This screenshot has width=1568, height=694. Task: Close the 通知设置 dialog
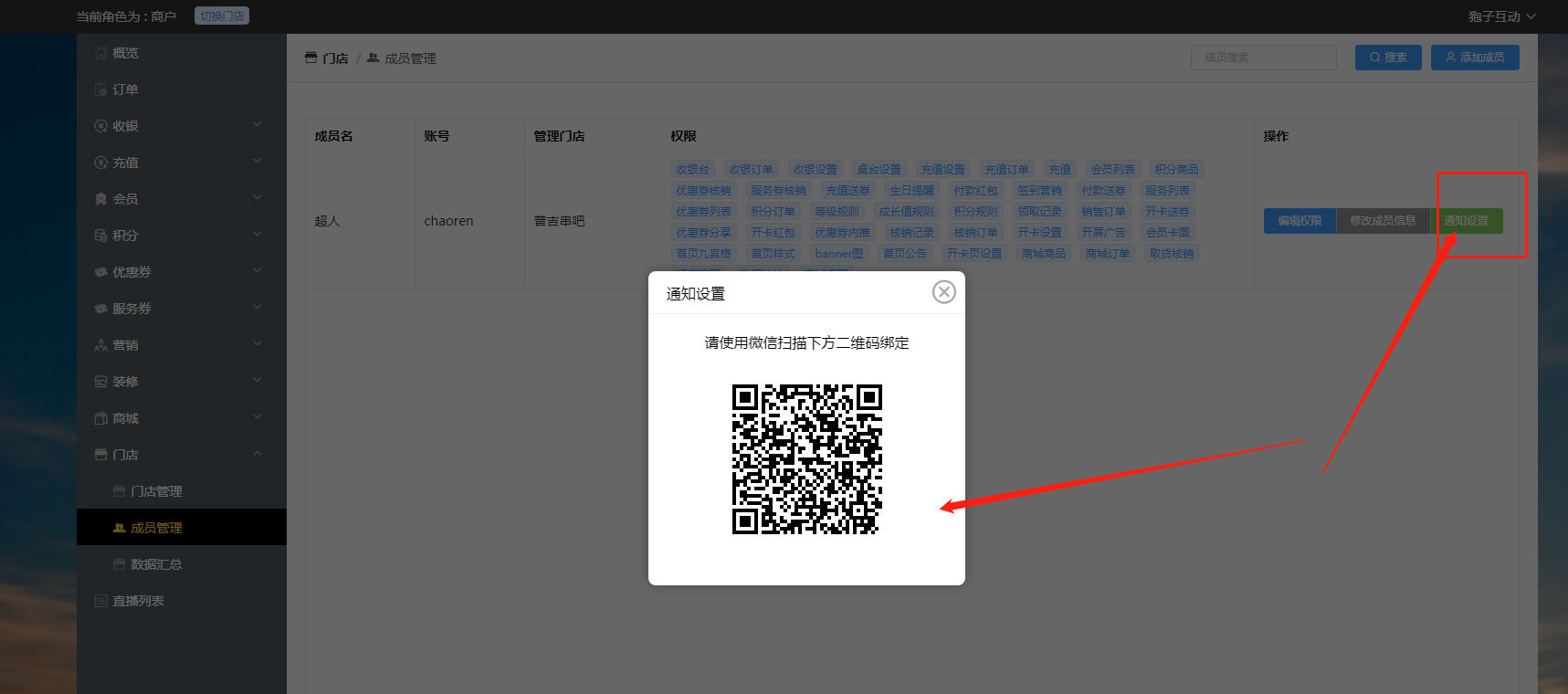pos(944,291)
